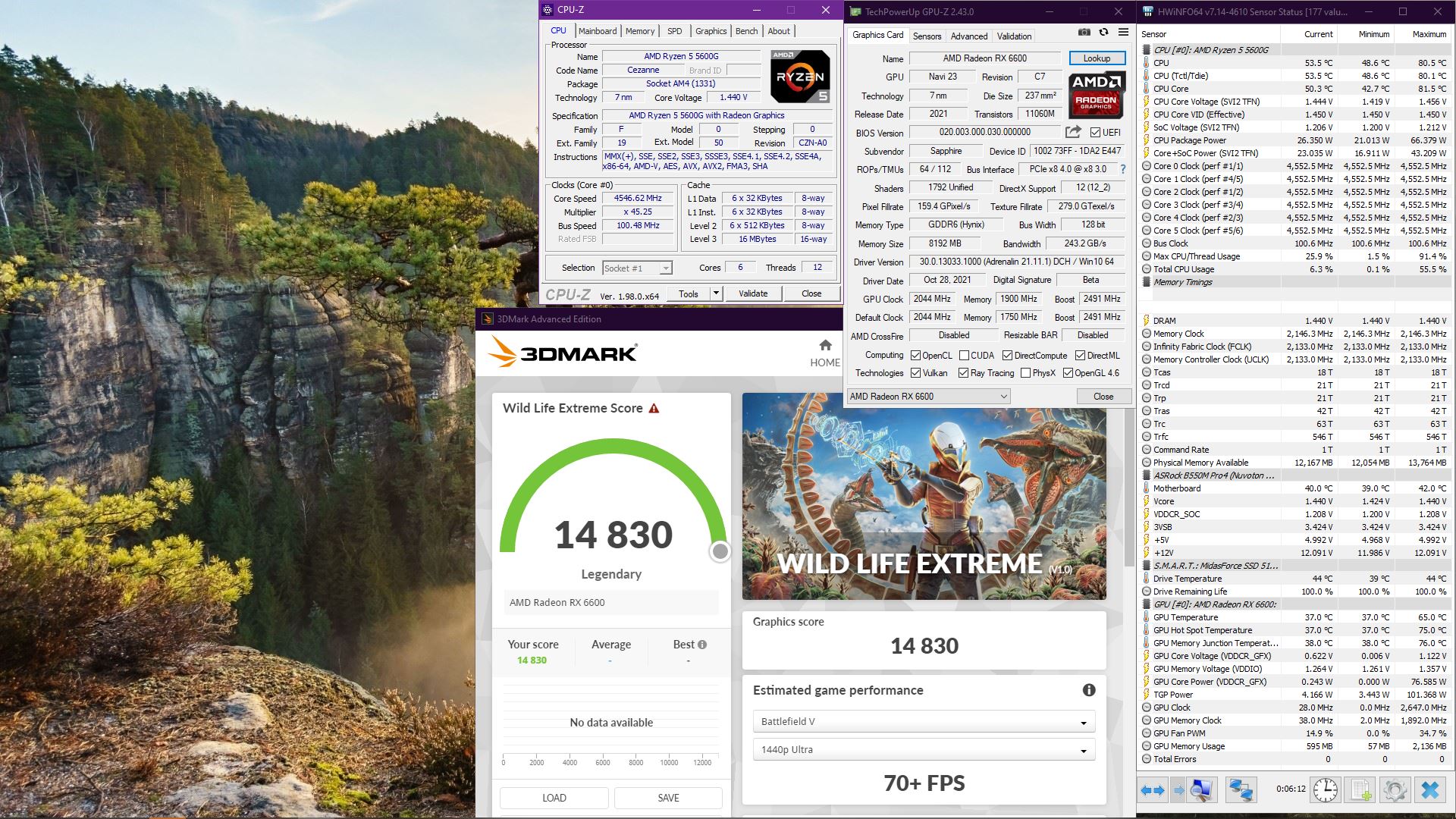
Task: Click the BIOS export share icon in GPU-Z
Action: (1073, 132)
